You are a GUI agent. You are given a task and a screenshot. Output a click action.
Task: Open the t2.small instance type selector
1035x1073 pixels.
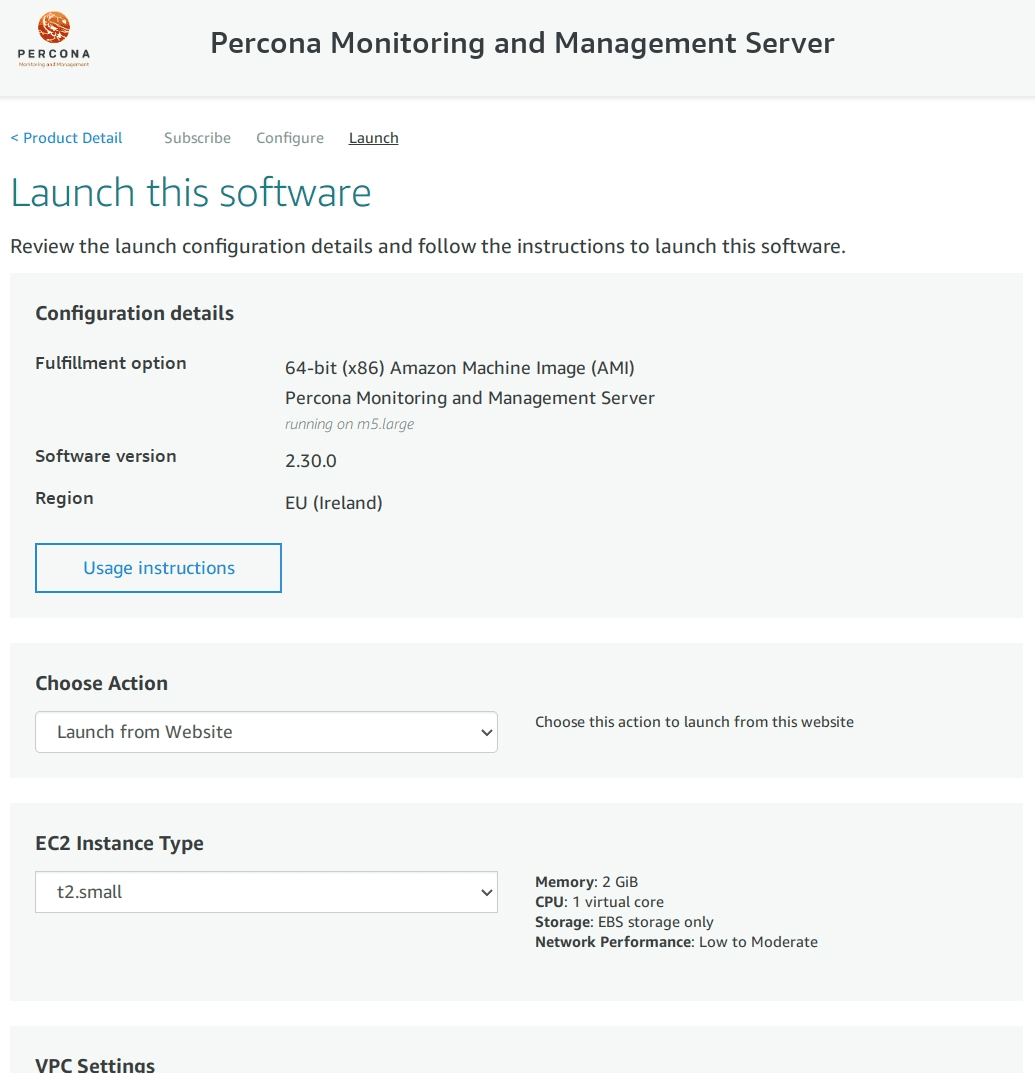(265, 892)
